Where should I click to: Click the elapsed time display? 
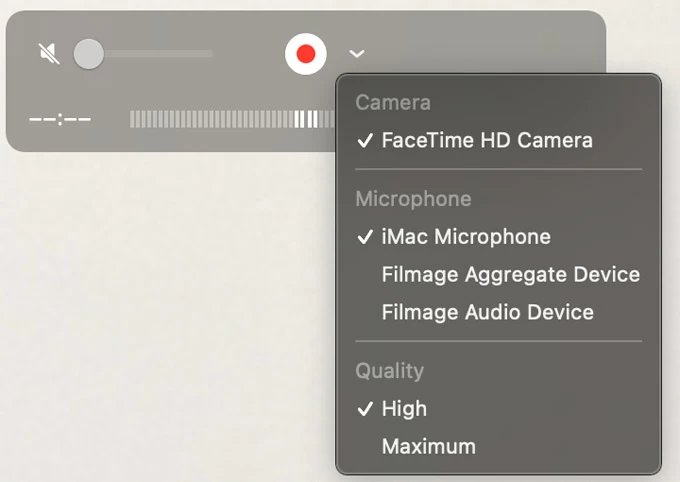pyautogui.click(x=60, y=120)
